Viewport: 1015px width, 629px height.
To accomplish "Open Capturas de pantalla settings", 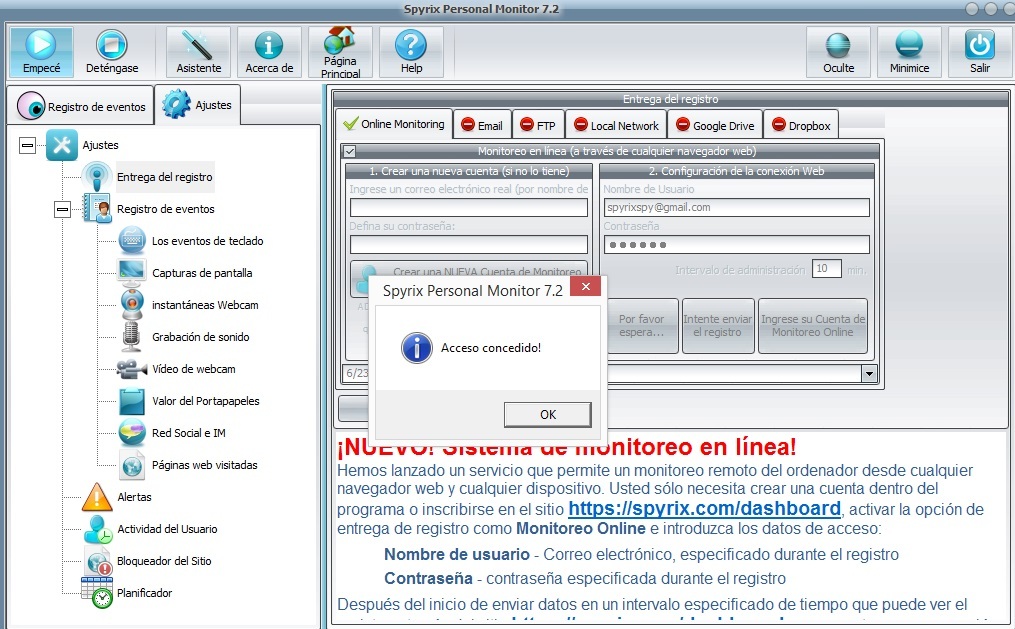I will click(x=202, y=272).
